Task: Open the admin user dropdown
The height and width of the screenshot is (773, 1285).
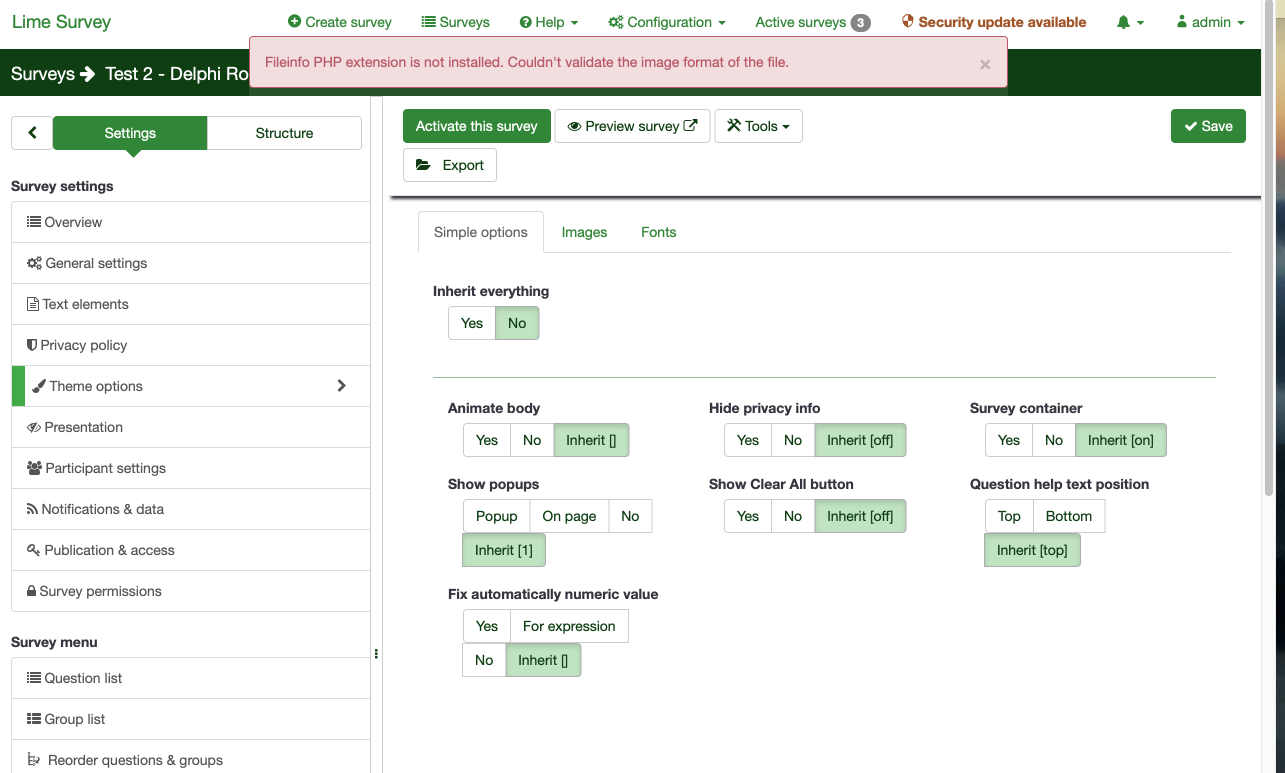Action: [x=1210, y=22]
